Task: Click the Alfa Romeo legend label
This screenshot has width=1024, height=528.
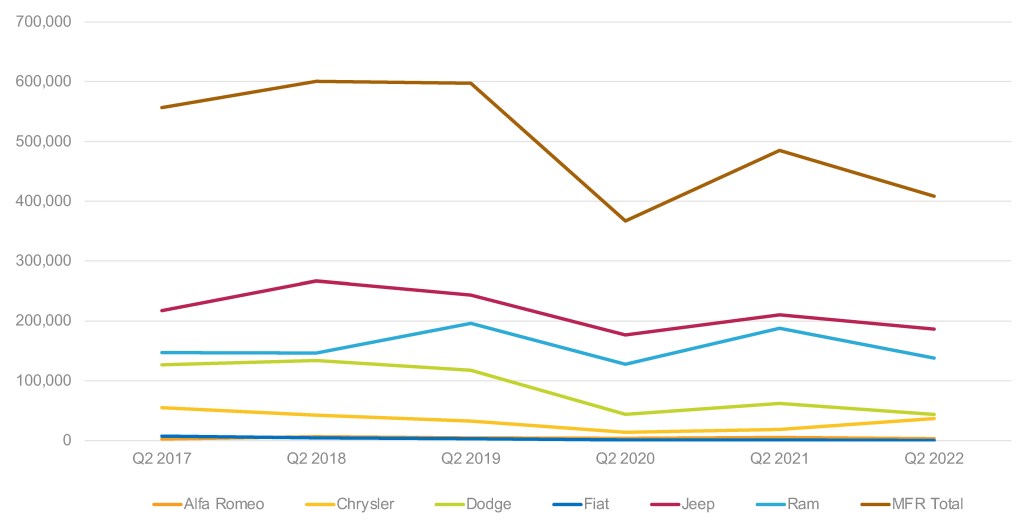Action: tap(224, 504)
